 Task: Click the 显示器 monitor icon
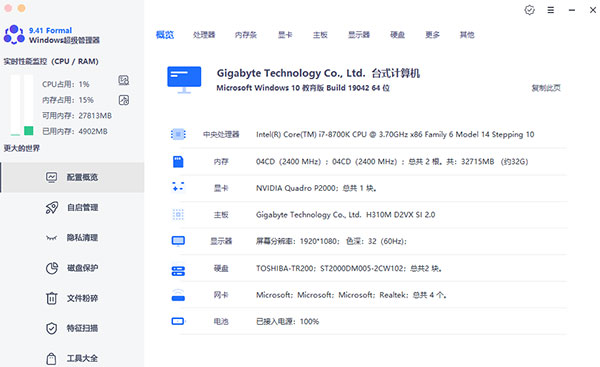click(178, 241)
